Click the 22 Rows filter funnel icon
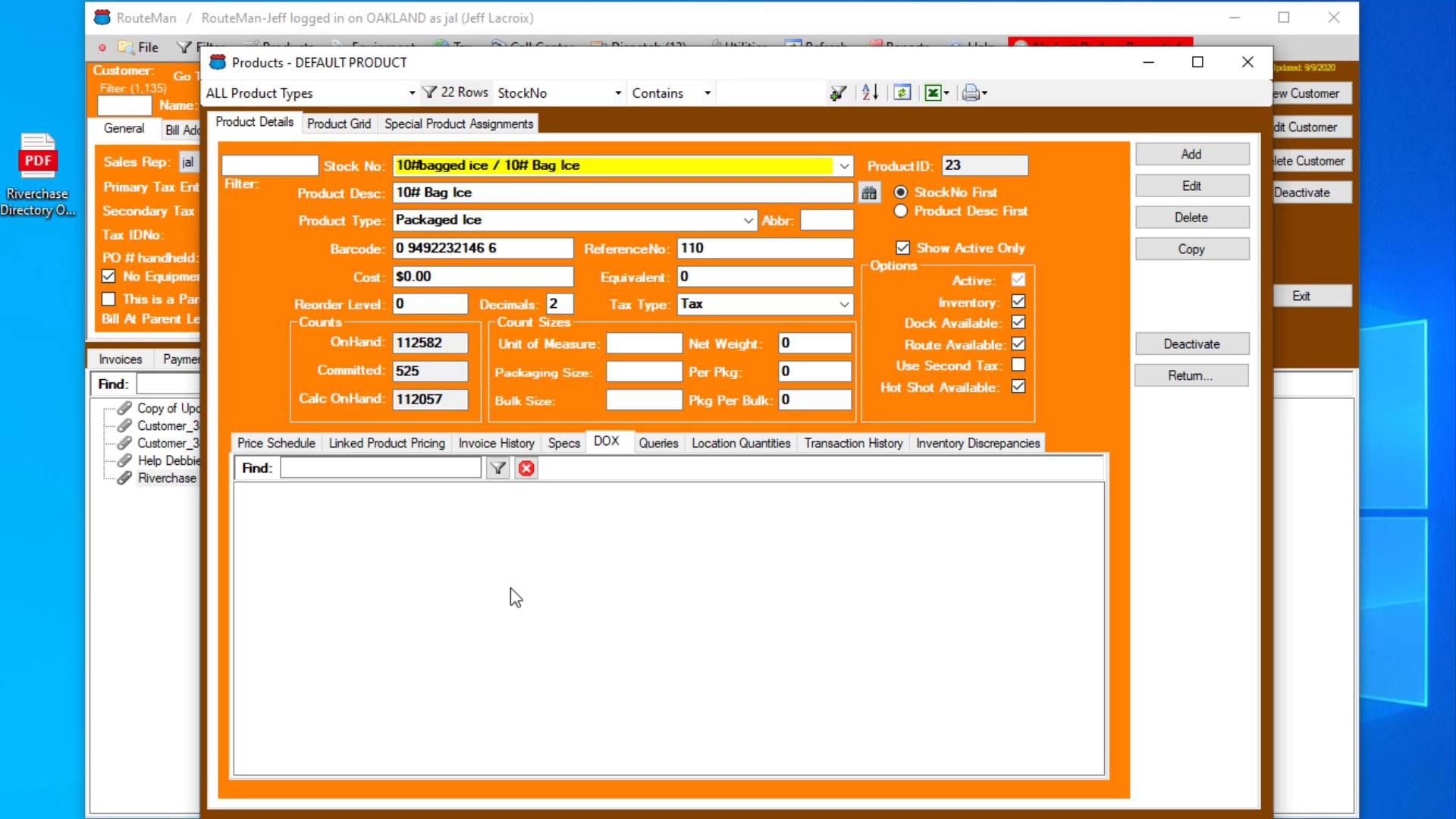 (429, 92)
